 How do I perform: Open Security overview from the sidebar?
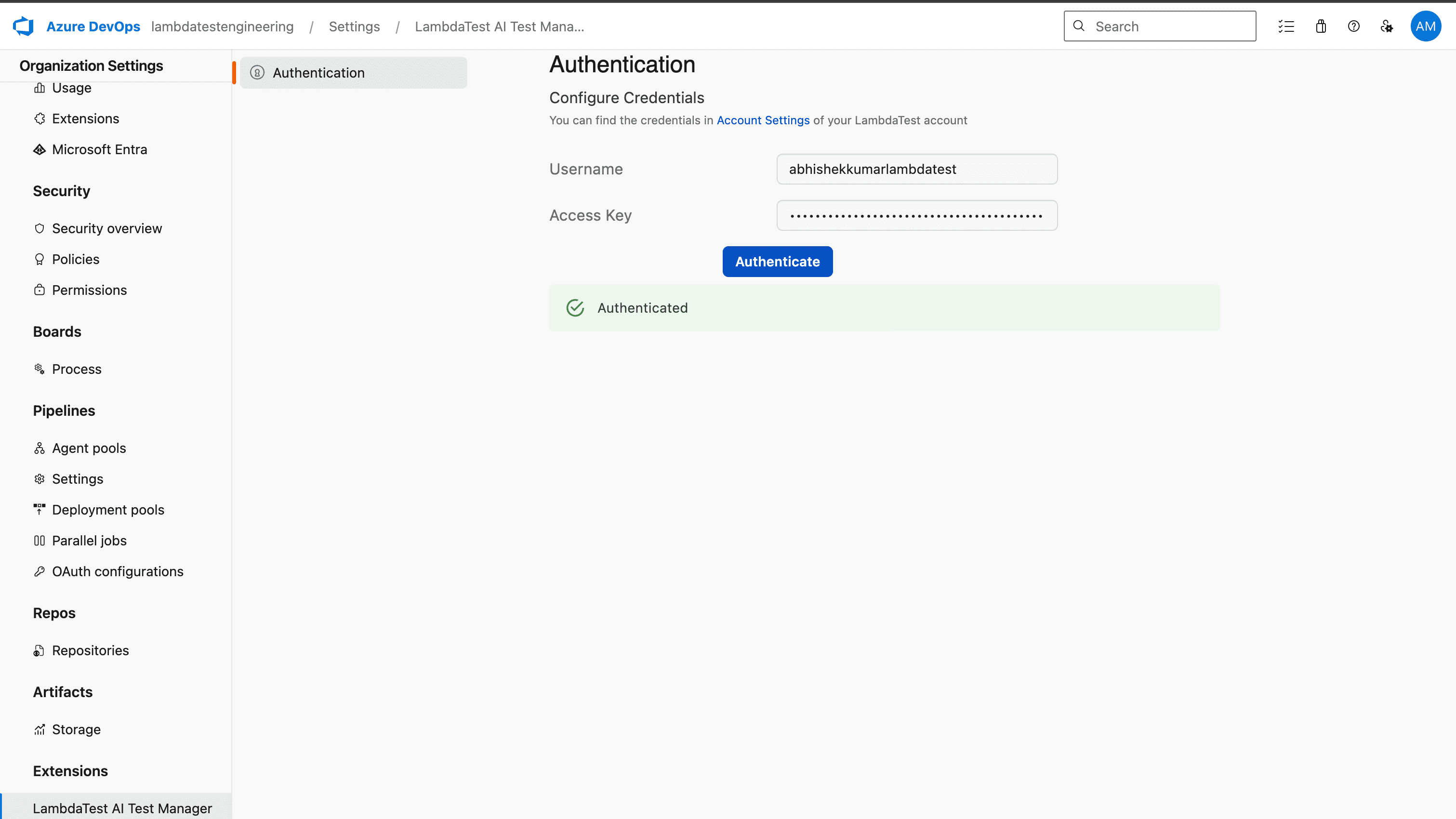pyautogui.click(x=107, y=228)
